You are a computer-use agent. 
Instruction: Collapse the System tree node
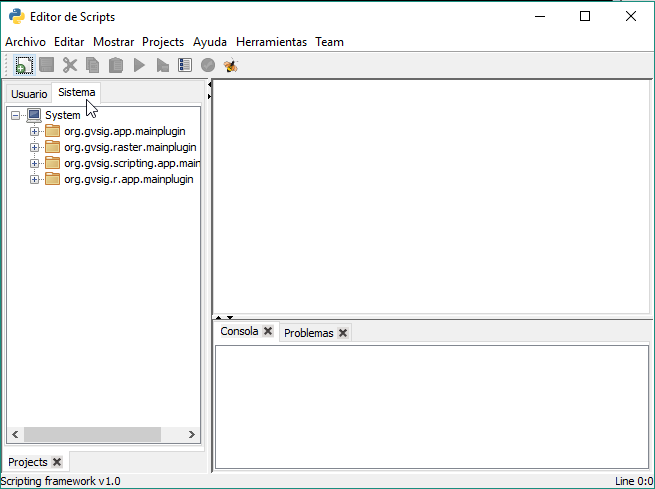point(16,115)
